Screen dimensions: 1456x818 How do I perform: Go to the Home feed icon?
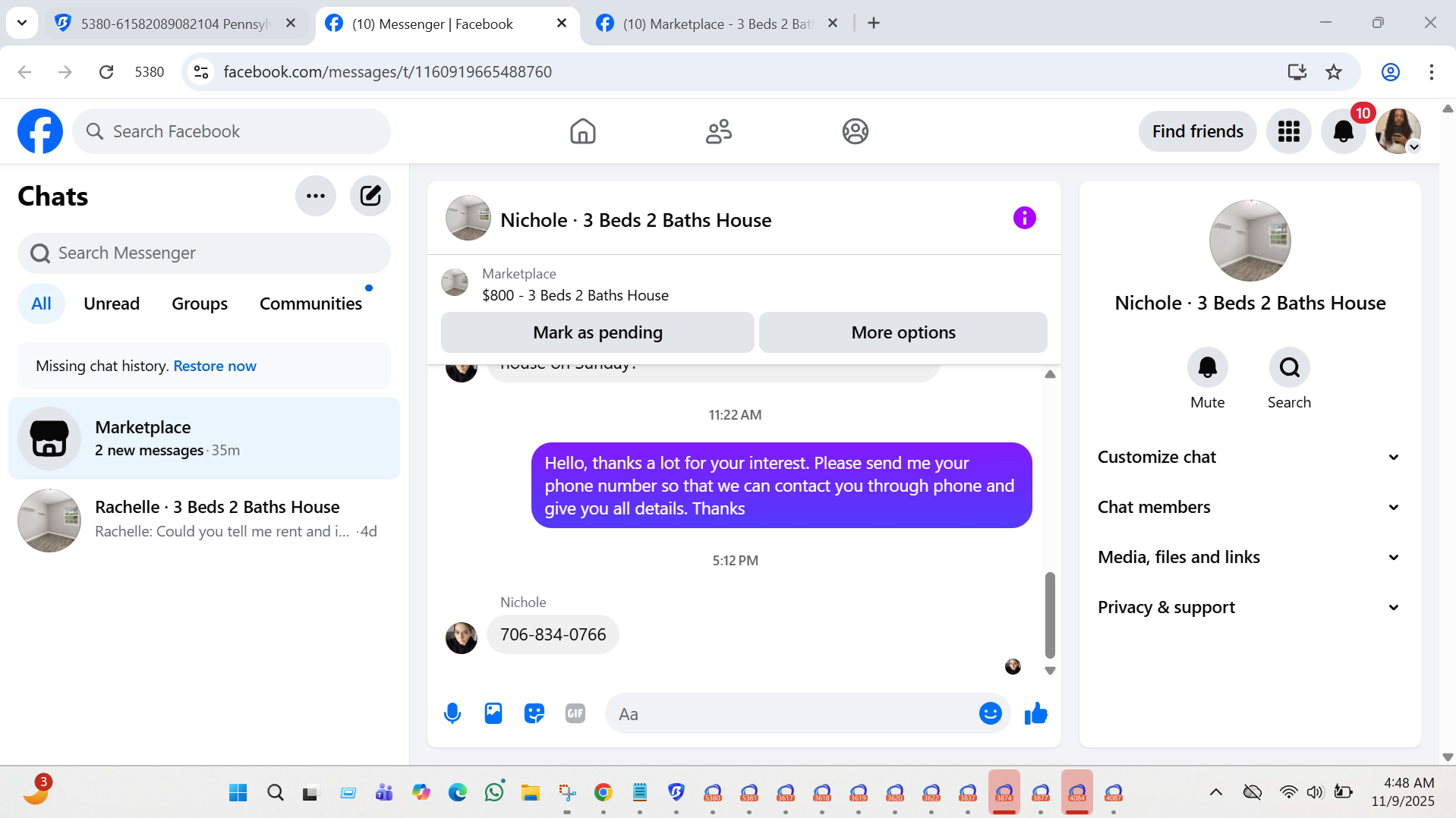point(582,131)
